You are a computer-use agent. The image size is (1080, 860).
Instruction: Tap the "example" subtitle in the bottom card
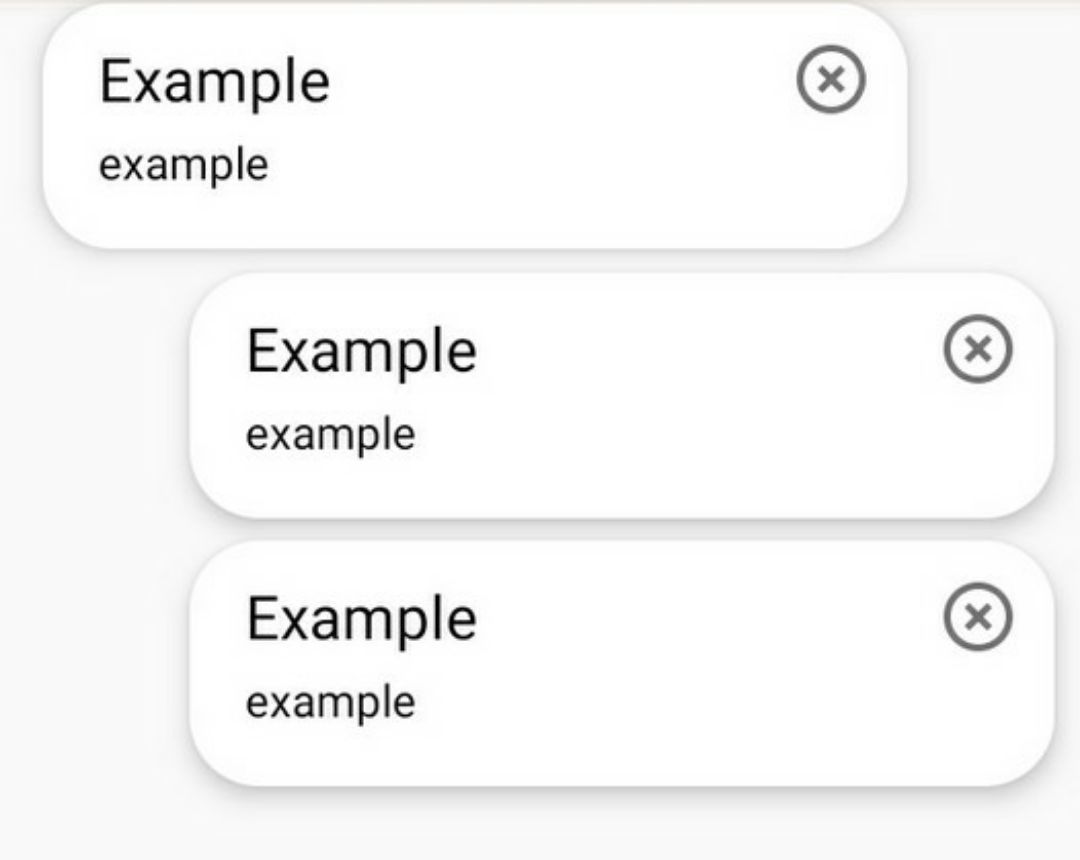coord(331,703)
